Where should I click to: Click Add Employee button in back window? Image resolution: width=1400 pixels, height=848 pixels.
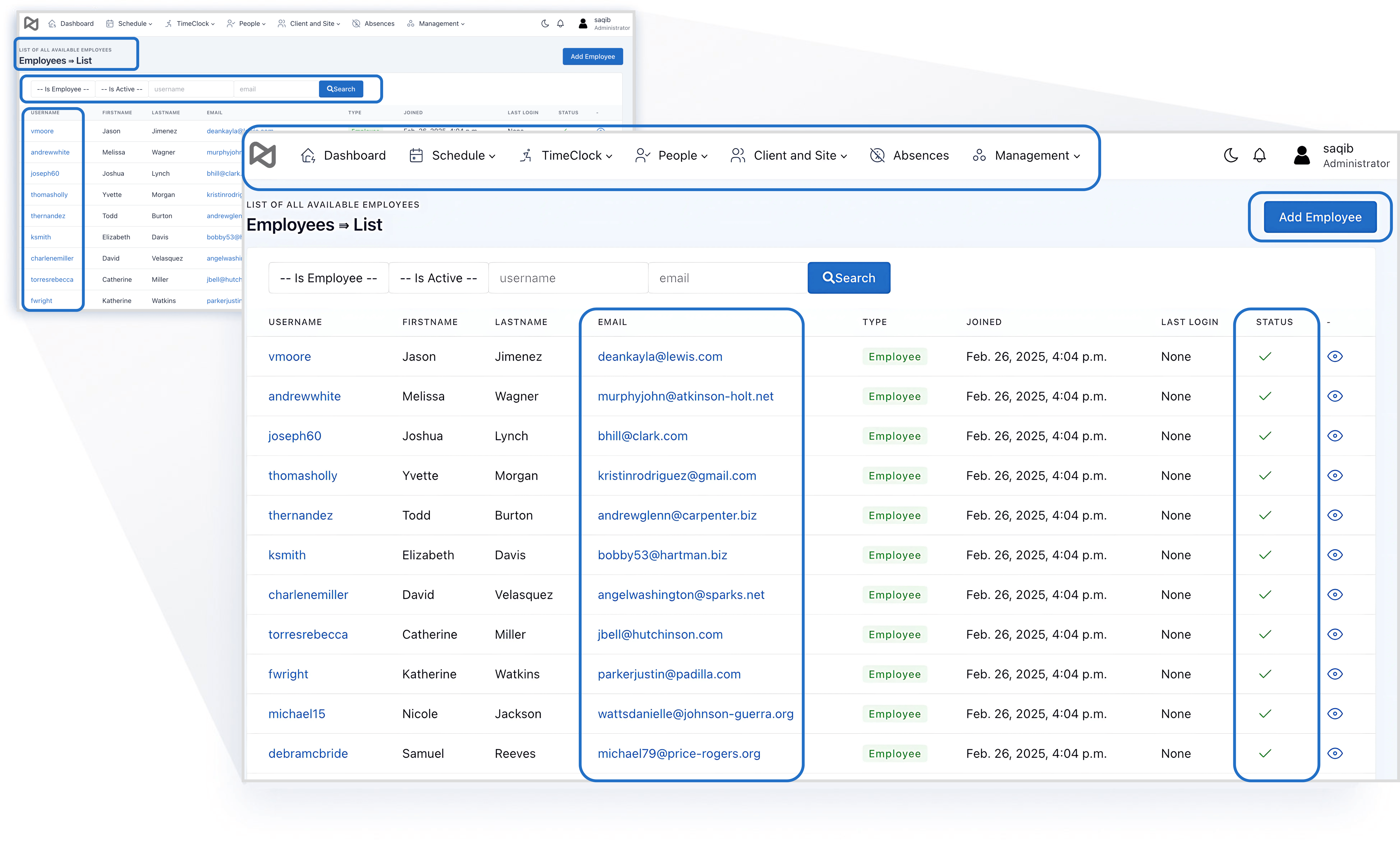593,56
